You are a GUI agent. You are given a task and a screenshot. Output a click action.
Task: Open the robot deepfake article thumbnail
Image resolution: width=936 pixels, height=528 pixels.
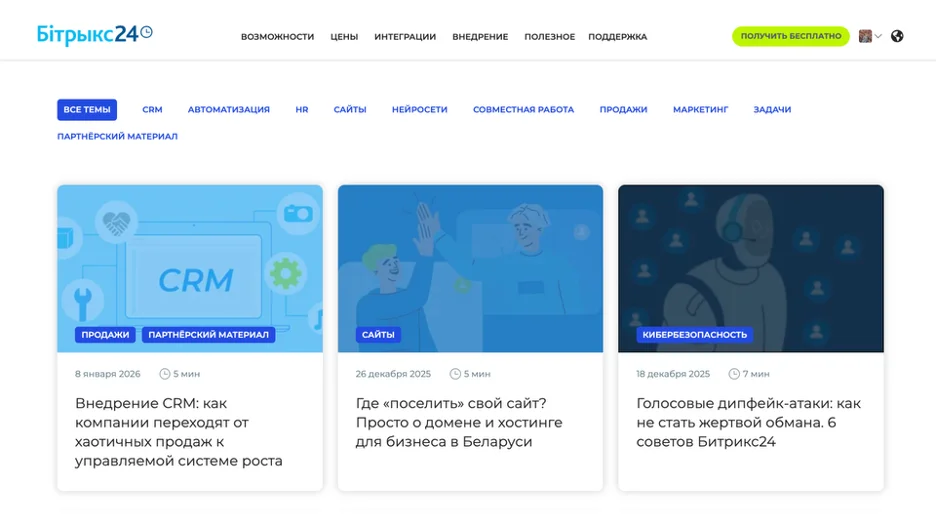coord(751,268)
